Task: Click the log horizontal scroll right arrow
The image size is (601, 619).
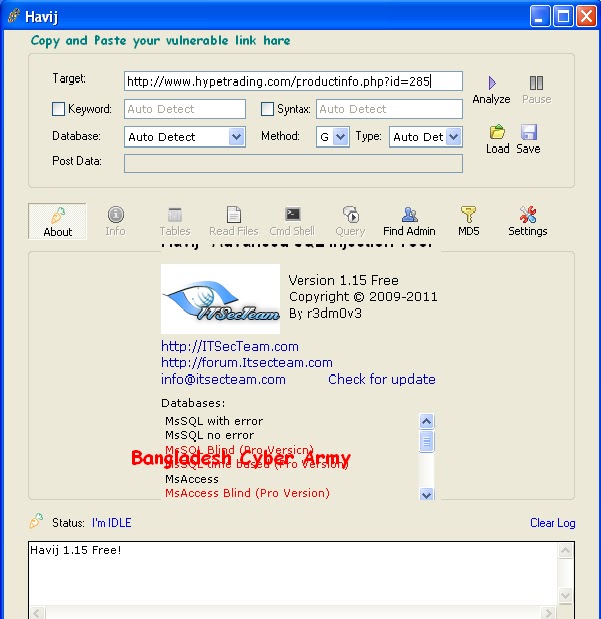Action: click(548, 613)
